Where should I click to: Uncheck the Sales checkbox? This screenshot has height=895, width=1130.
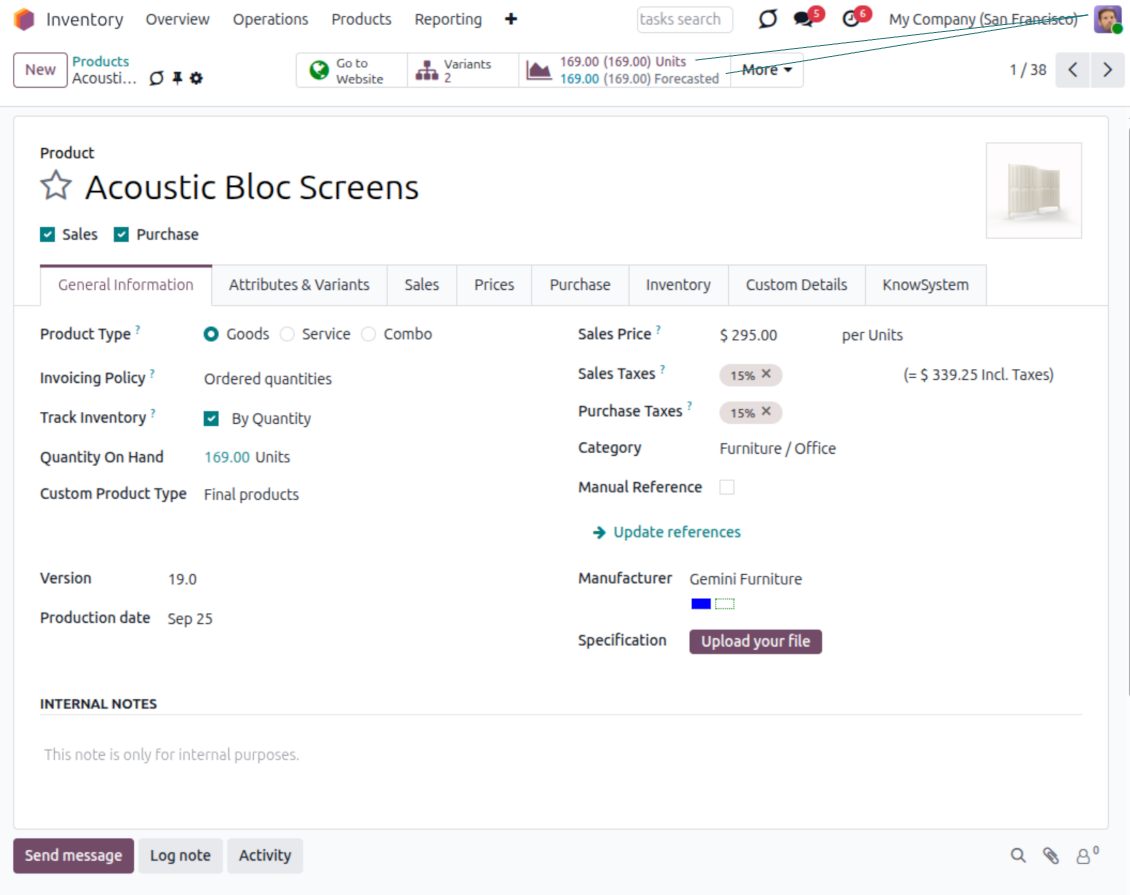pyautogui.click(x=47, y=234)
